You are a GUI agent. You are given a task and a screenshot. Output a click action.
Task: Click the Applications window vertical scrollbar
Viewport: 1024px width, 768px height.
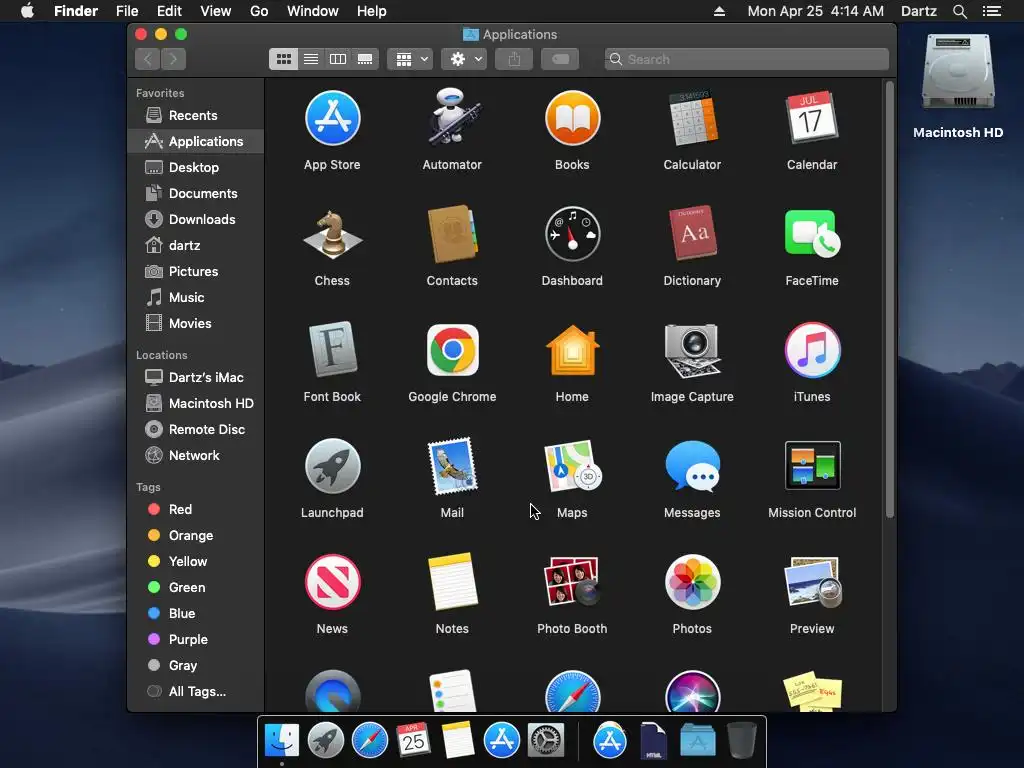[889, 300]
